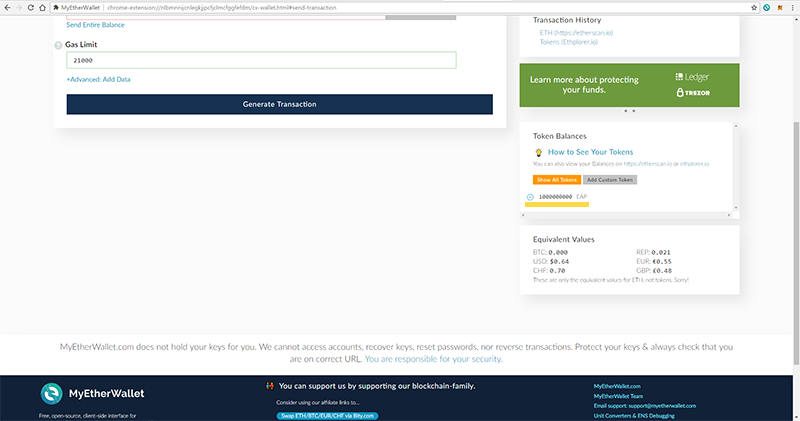This screenshot has width=800, height=421.
Task: Go forward in browser history
Action: 19,8
